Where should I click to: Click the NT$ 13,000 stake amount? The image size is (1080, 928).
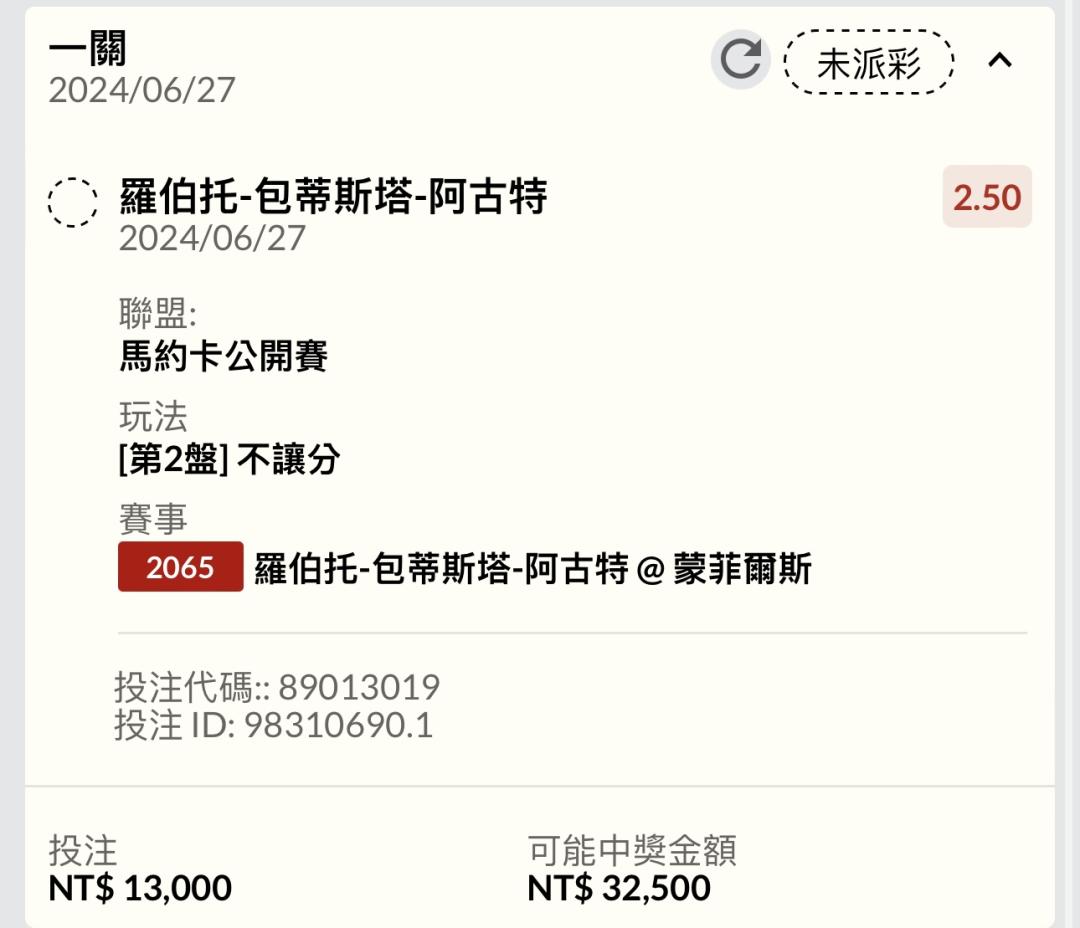point(140,888)
